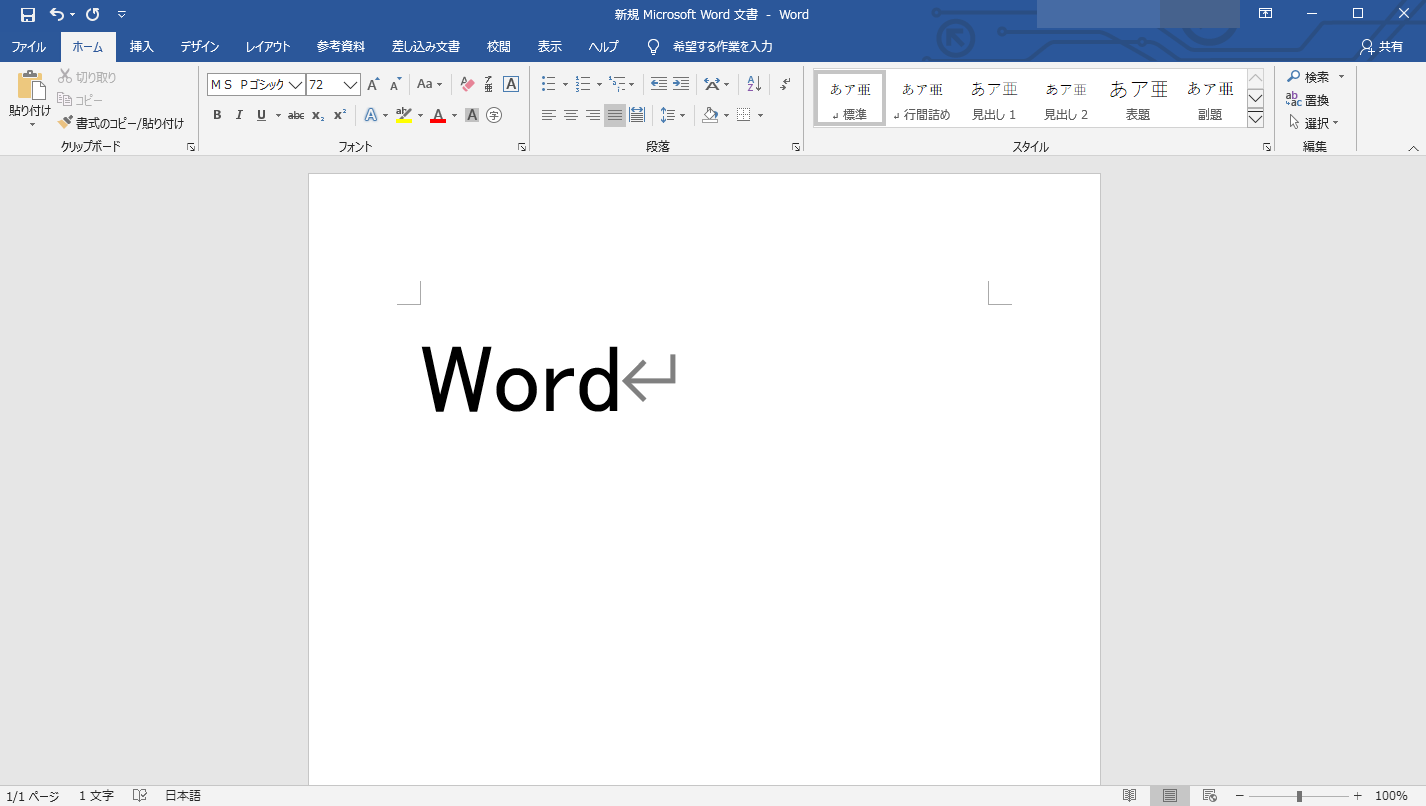
Task: Toggle superscript formatting
Action: [x=340, y=115]
